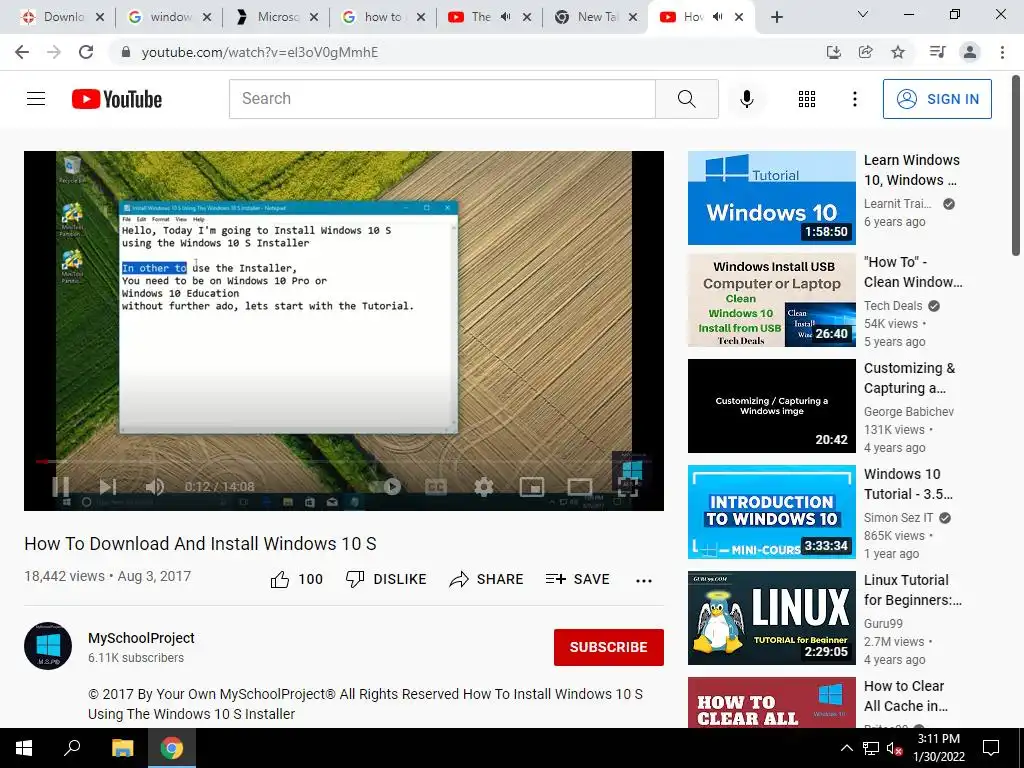Open Chrome media controls icon
This screenshot has width=1024, height=768.
pos(937,52)
